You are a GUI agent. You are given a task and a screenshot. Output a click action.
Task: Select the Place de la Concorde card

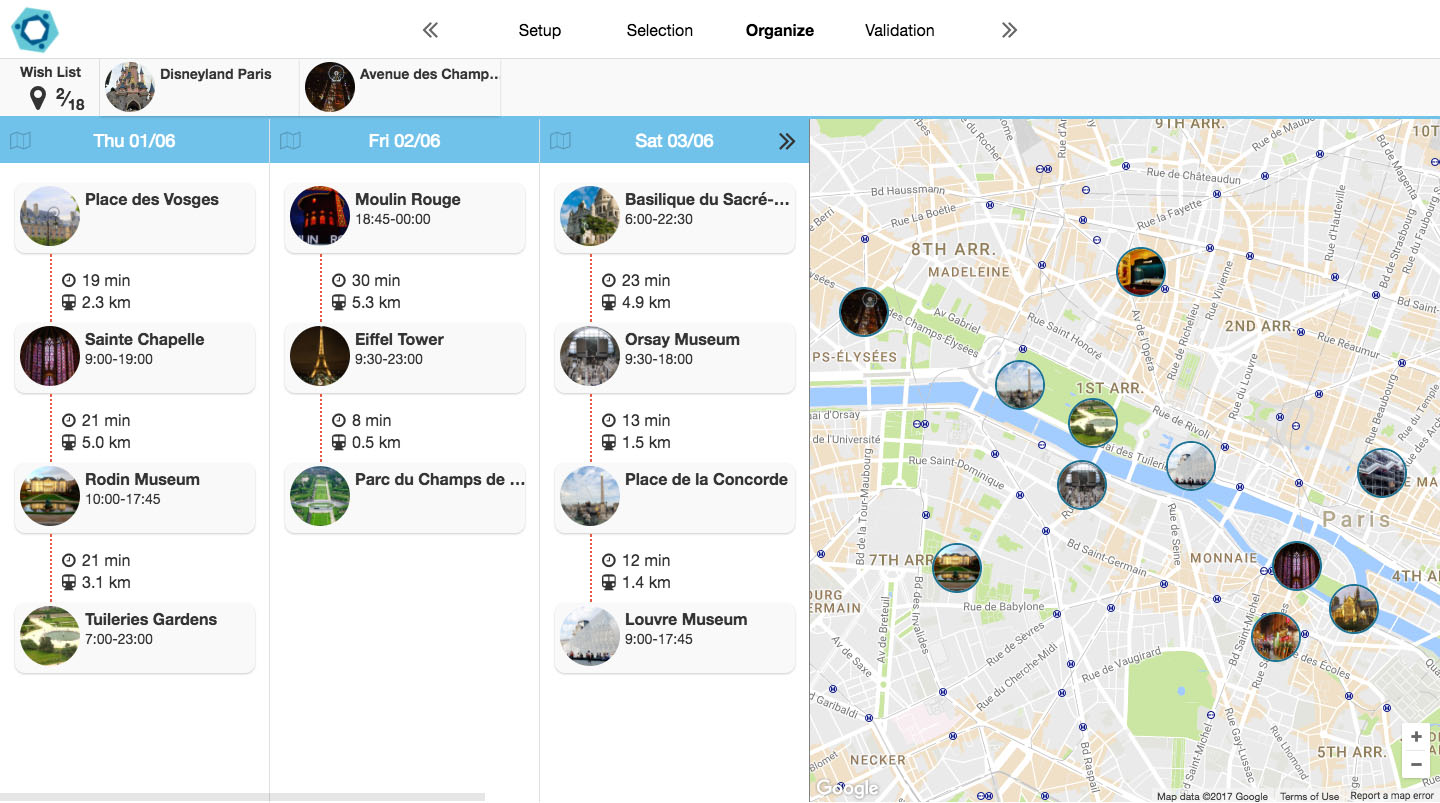(675, 497)
